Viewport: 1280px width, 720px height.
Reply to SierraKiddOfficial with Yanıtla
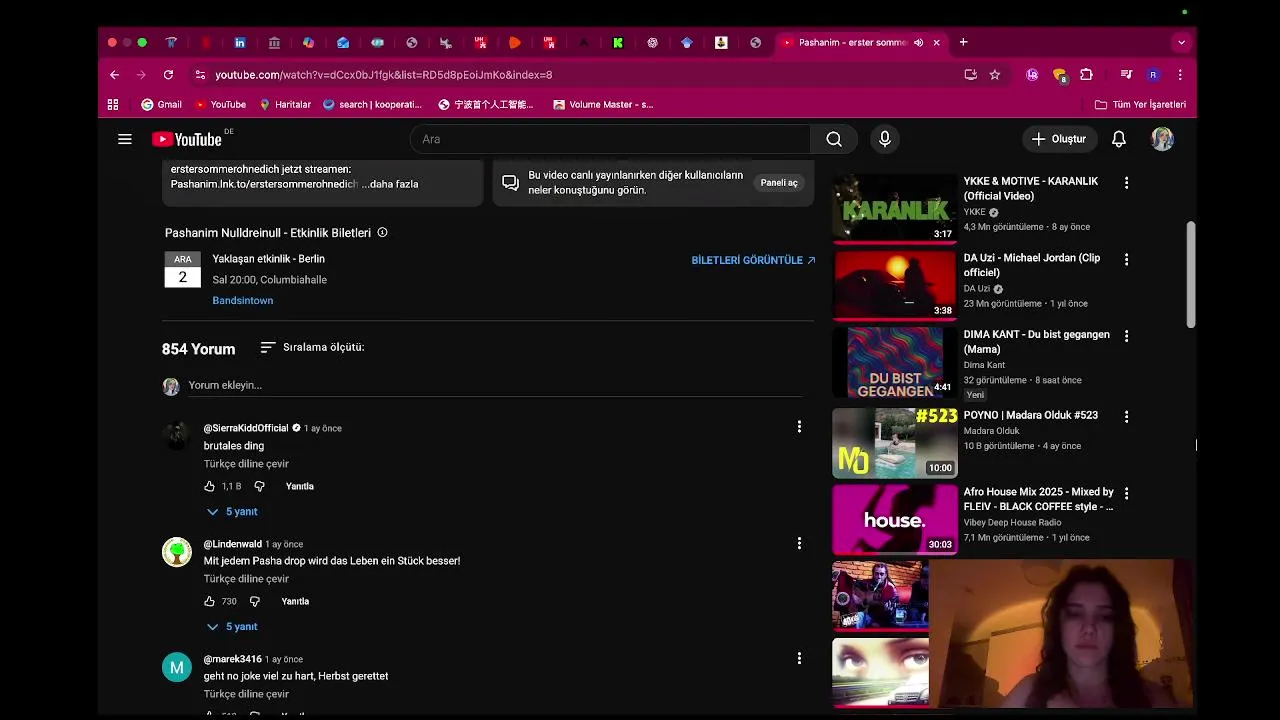300,486
